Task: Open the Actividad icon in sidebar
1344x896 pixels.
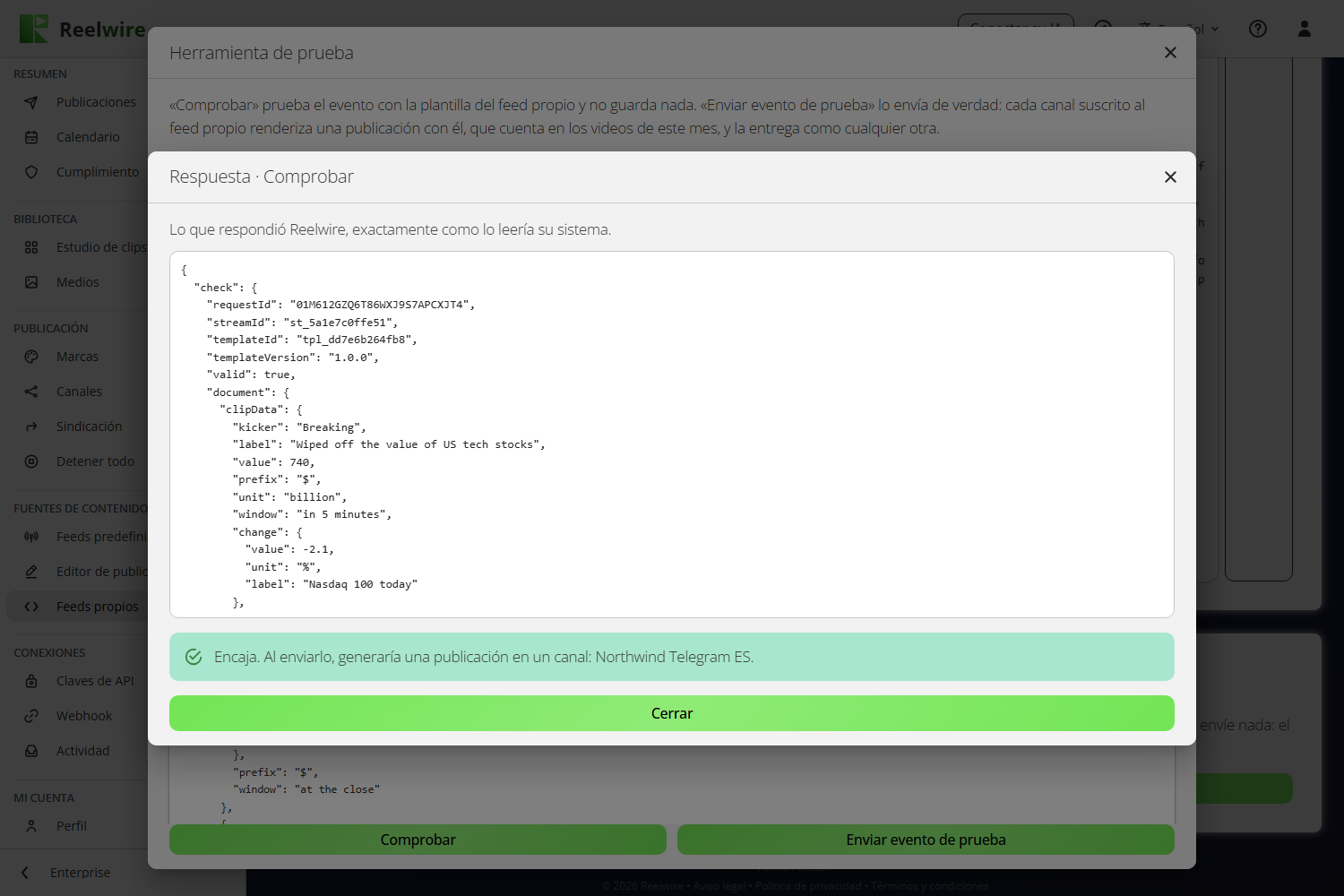Action: pos(31,751)
